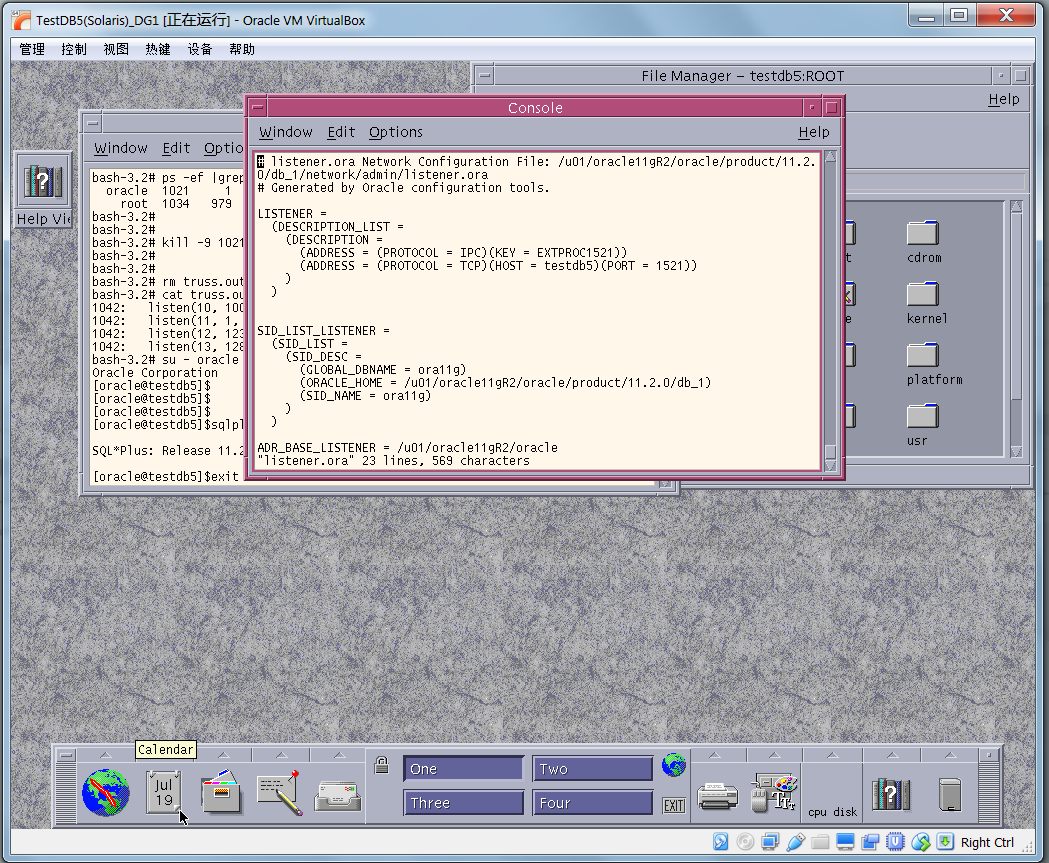Launch File Manager drawer icon on front panel
This screenshot has height=863, width=1049.
point(221,792)
